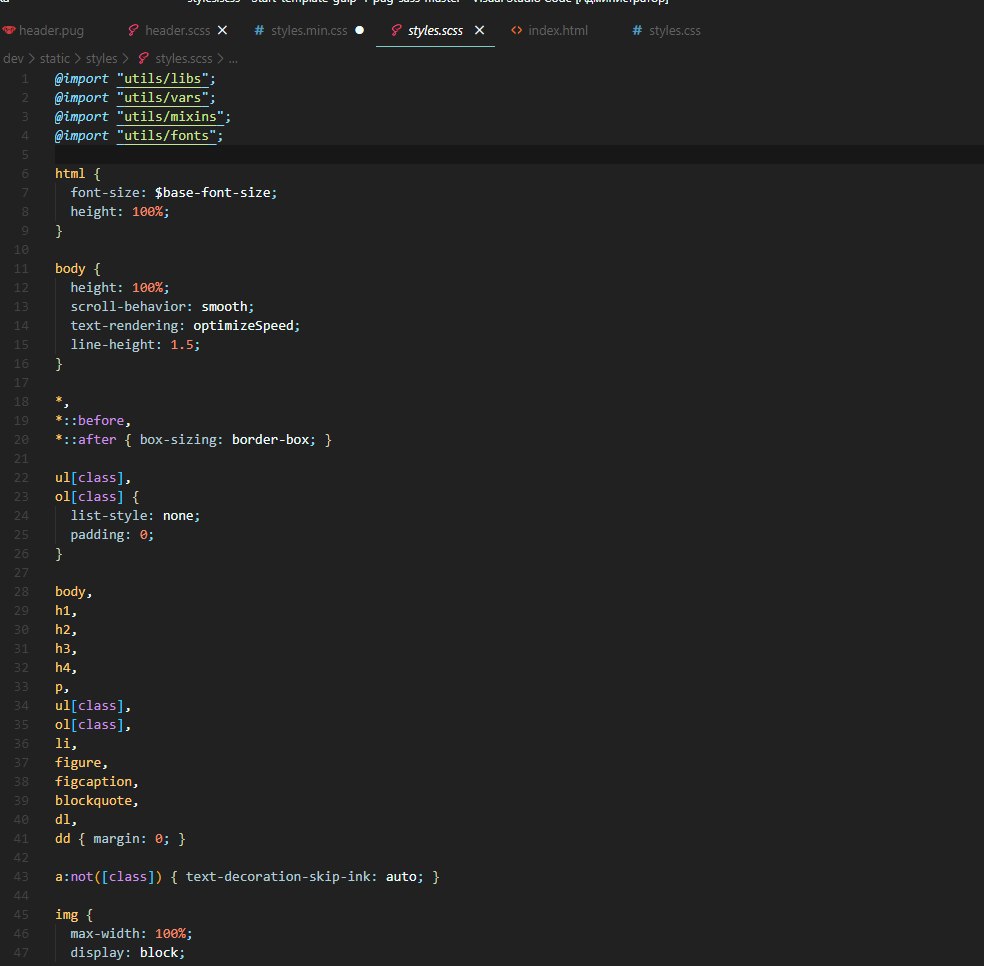
Task: Click the Pug icon on header.pug tab
Action: pos(9,31)
